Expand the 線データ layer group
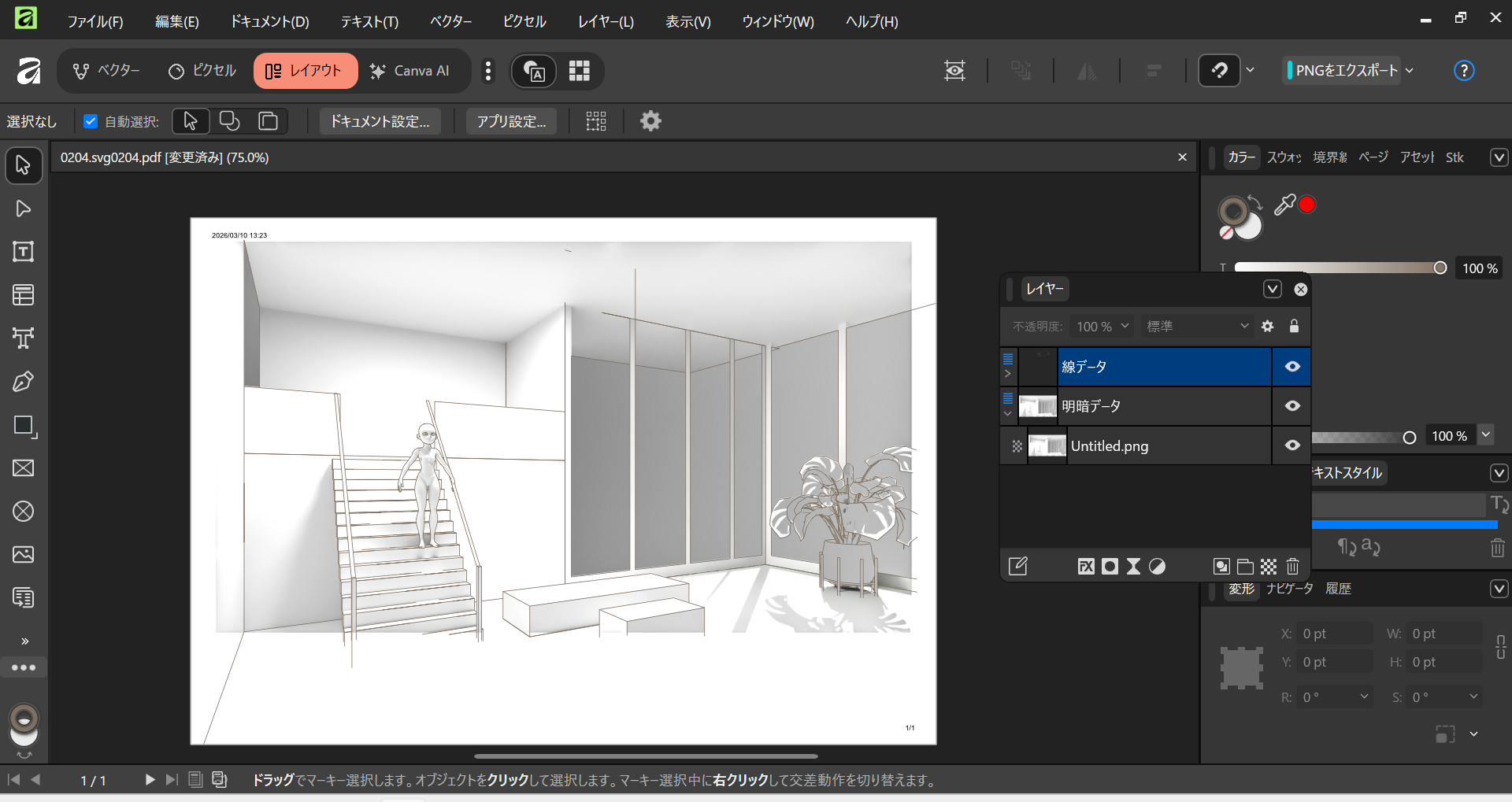This screenshot has height=802, width=1512. [1008, 374]
